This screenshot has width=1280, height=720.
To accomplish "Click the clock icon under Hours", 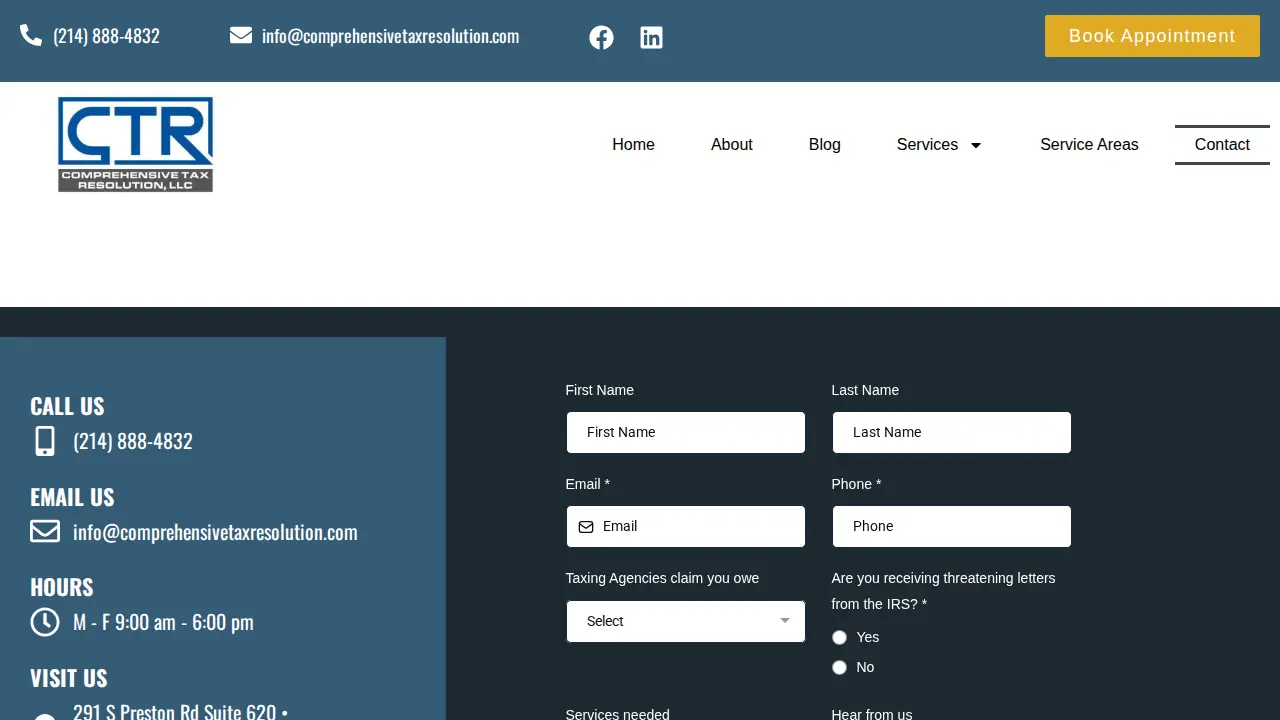I will click(45, 622).
